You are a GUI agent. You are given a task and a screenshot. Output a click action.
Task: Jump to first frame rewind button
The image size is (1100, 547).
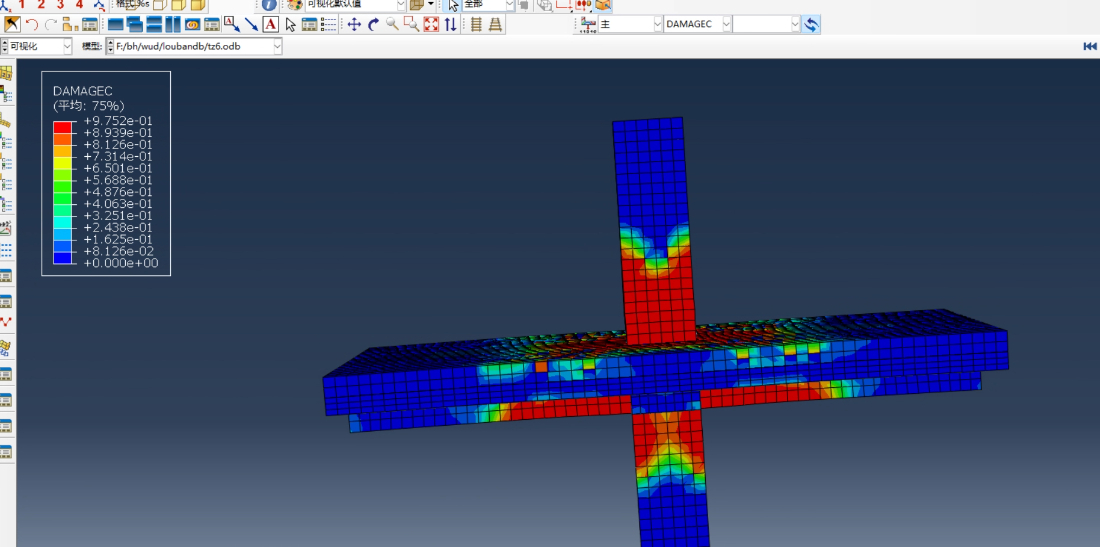click(x=1089, y=46)
